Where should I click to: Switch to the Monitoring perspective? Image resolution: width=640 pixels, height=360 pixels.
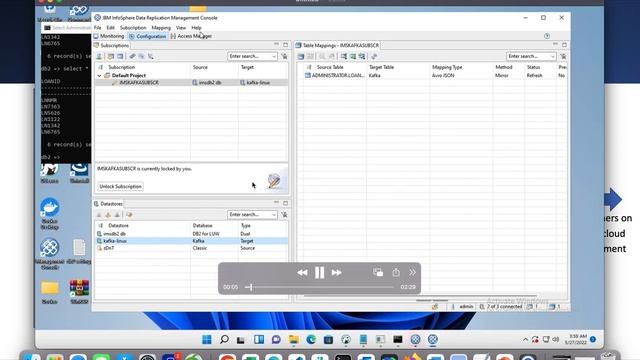[x=109, y=36]
